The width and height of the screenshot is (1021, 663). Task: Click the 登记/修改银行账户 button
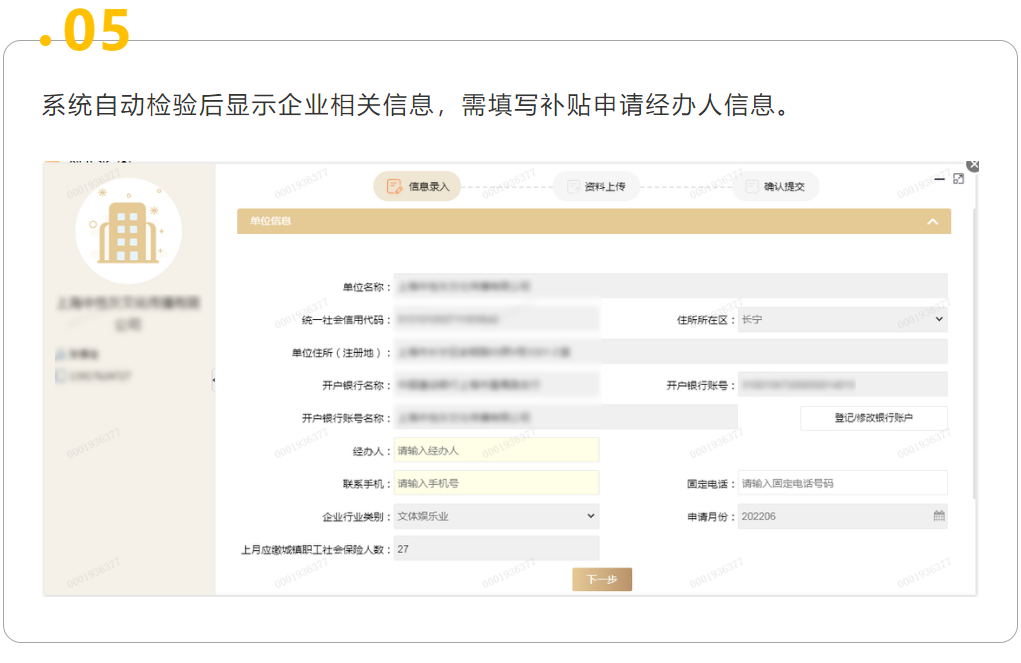[x=873, y=418]
